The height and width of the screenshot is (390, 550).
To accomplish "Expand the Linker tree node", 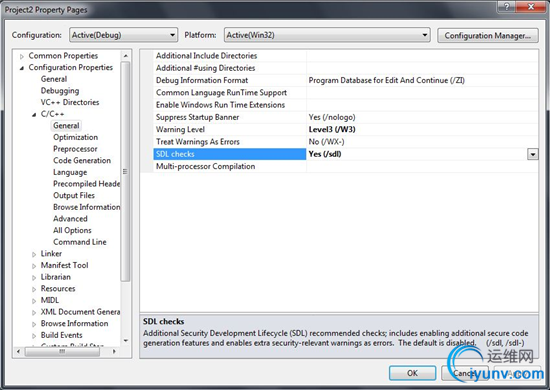I will tap(34, 254).
